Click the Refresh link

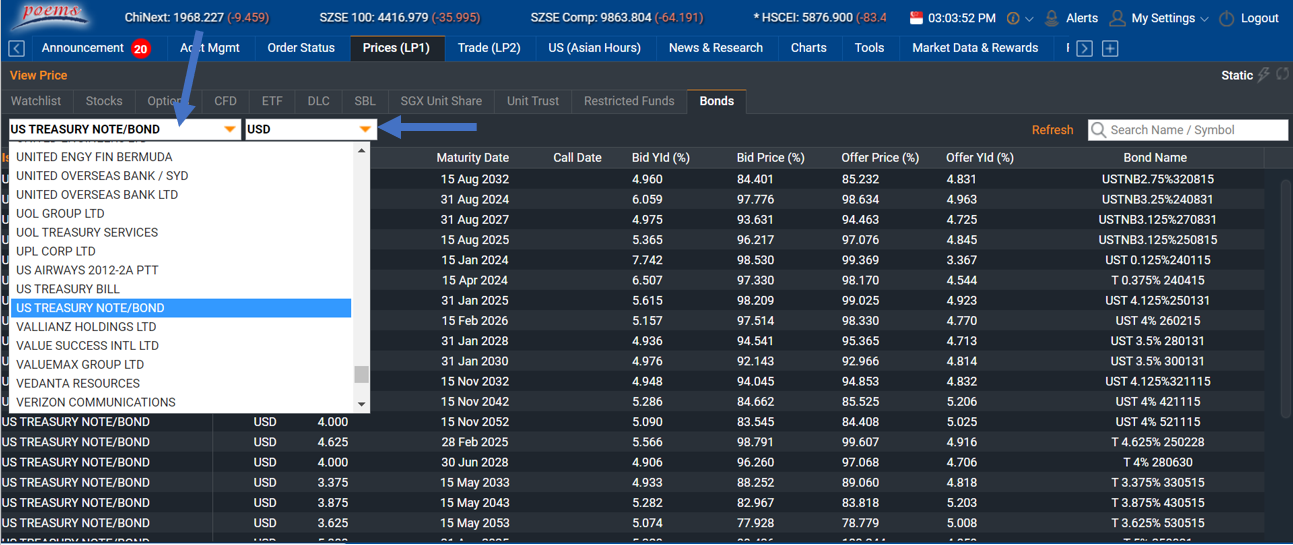click(x=1052, y=130)
